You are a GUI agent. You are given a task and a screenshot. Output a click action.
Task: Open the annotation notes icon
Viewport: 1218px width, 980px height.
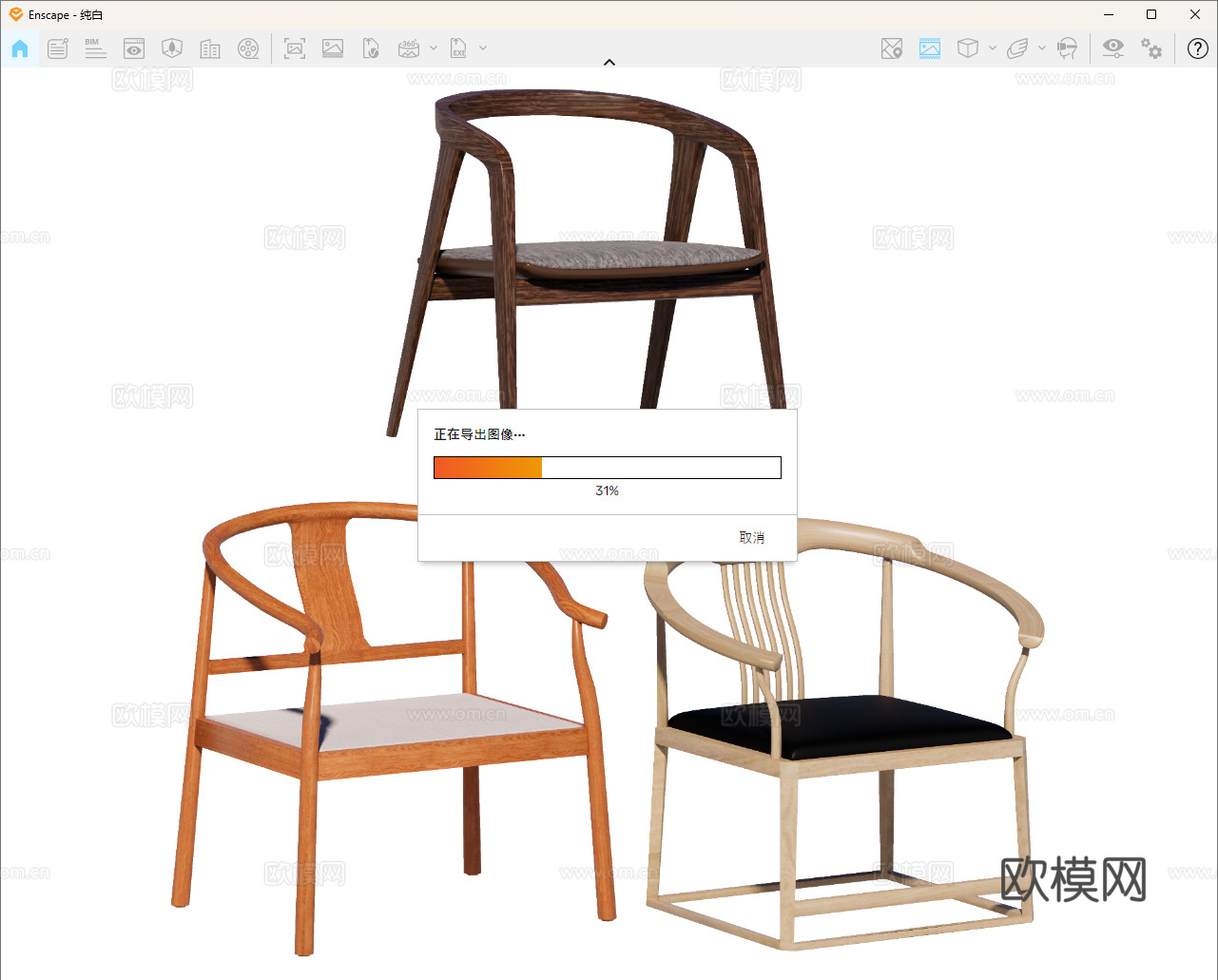tap(58, 48)
